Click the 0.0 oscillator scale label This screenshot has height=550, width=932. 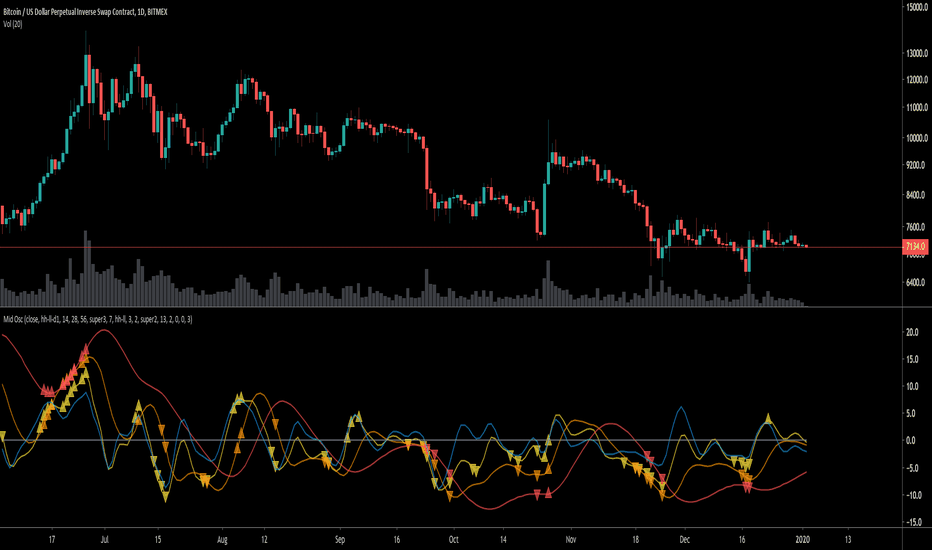tap(911, 441)
